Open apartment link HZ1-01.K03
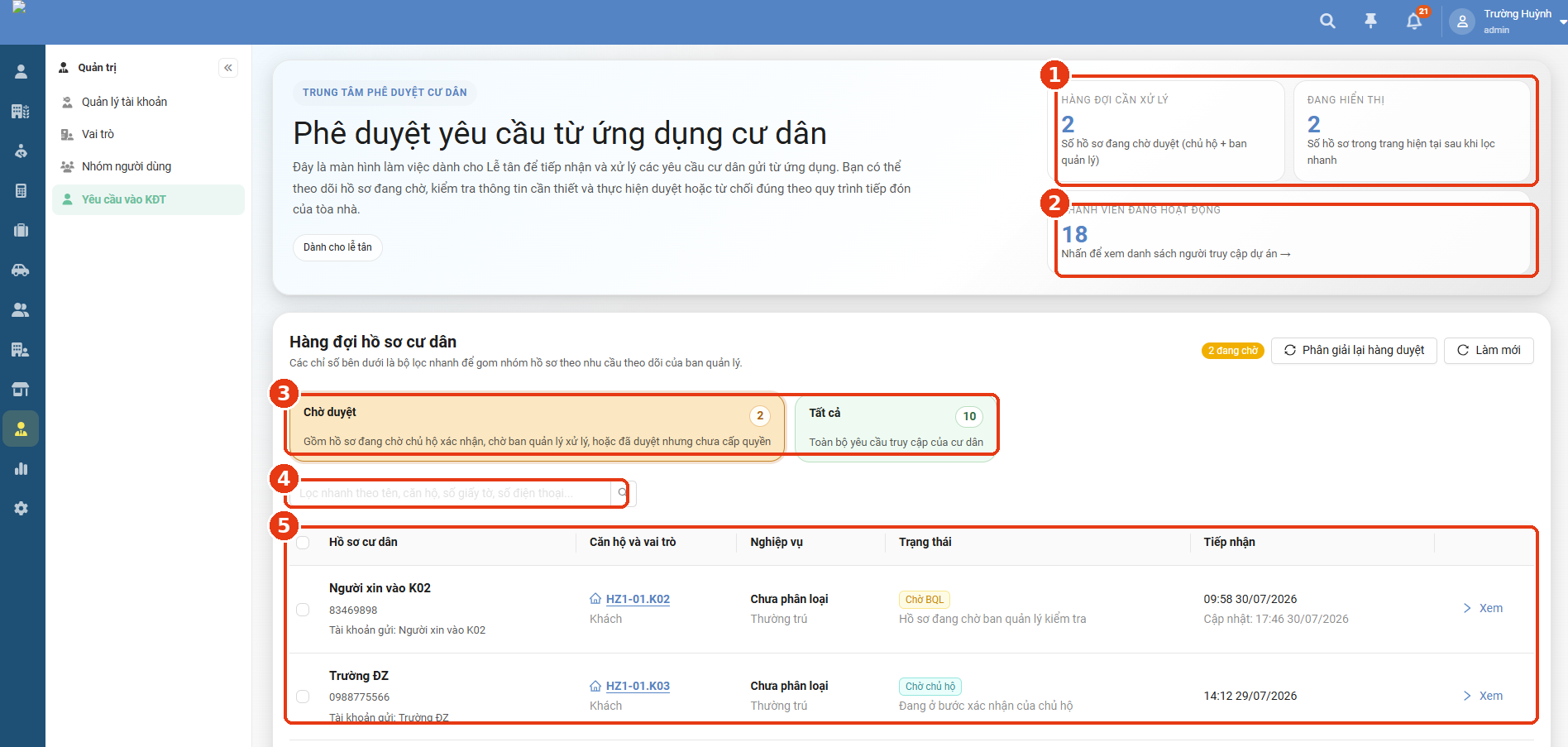Viewport: 1568px width, 747px height. click(638, 686)
